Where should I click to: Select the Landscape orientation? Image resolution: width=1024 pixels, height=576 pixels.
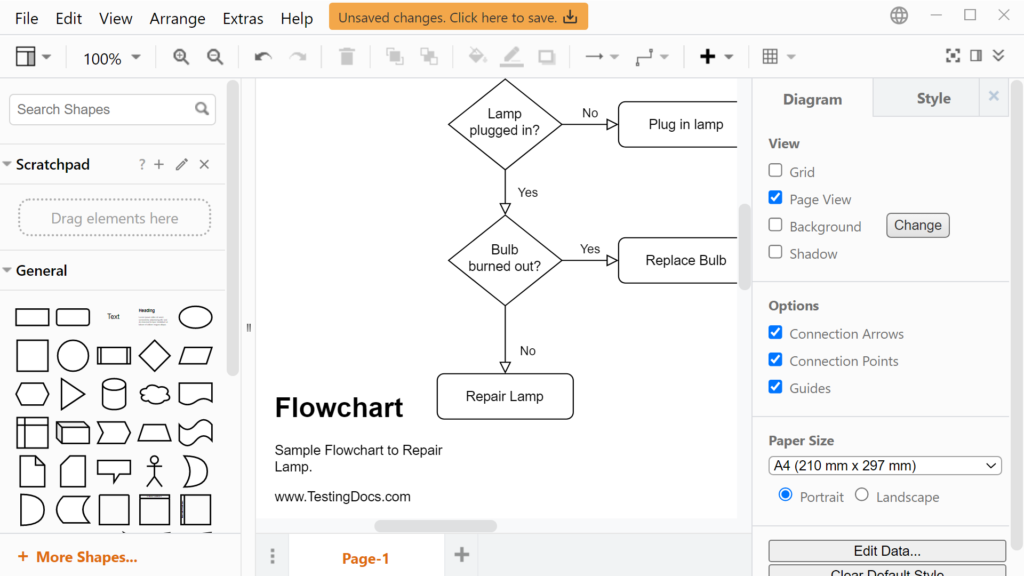coord(860,496)
